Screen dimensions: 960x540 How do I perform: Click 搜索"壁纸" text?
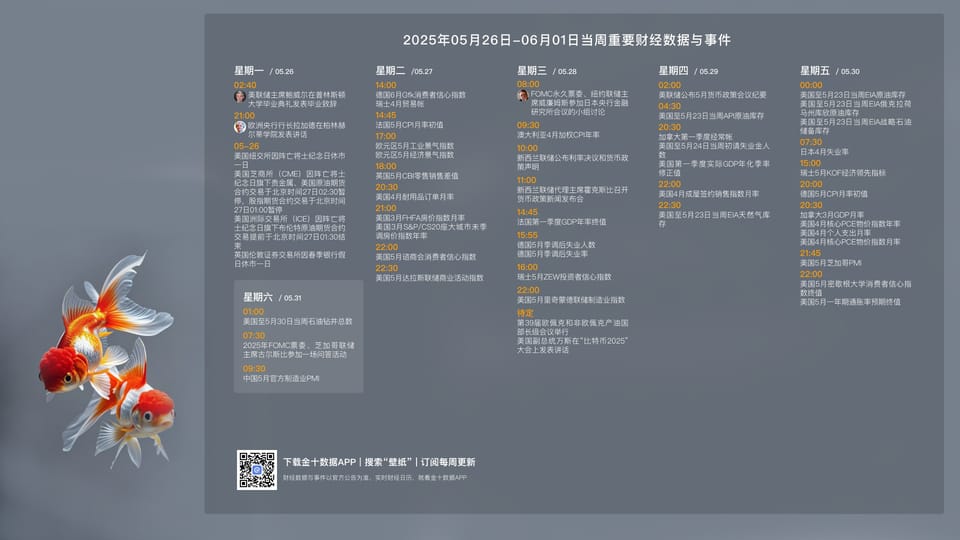coord(388,462)
